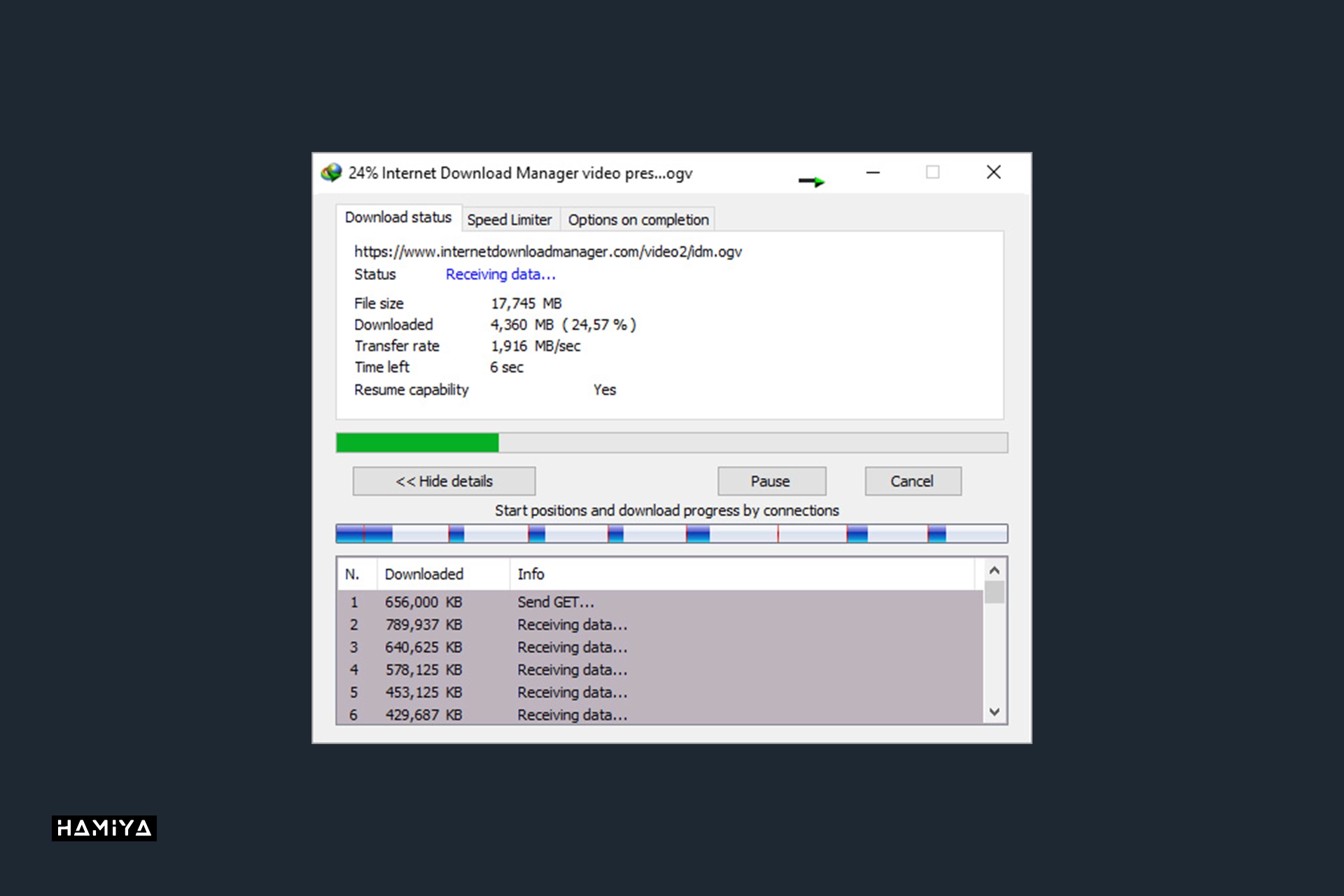The width and height of the screenshot is (1344, 896).
Task: Switch to Options on completion tab
Action: pyautogui.click(x=638, y=220)
